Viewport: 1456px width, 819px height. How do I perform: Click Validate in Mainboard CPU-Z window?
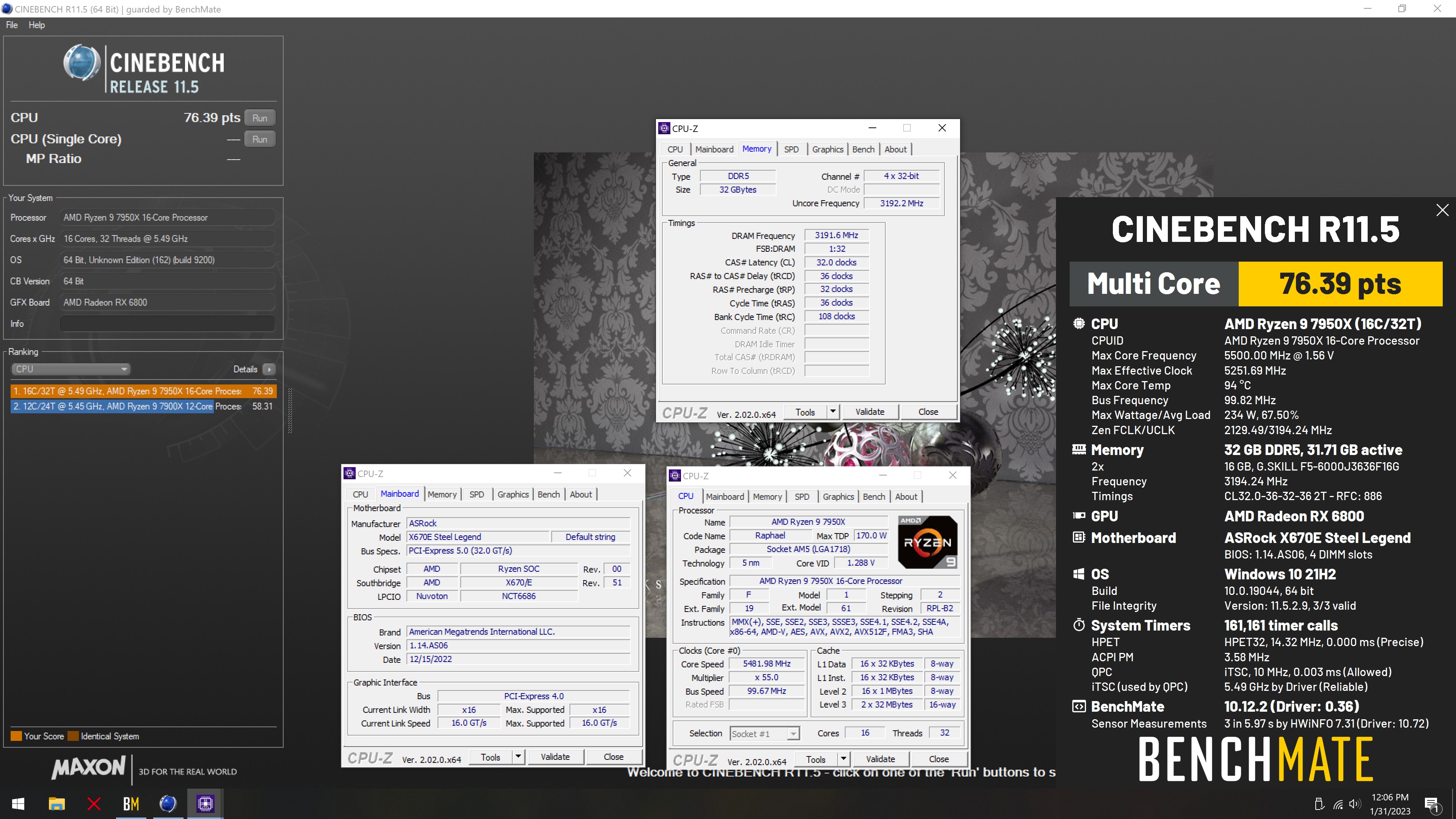click(x=555, y=757)
